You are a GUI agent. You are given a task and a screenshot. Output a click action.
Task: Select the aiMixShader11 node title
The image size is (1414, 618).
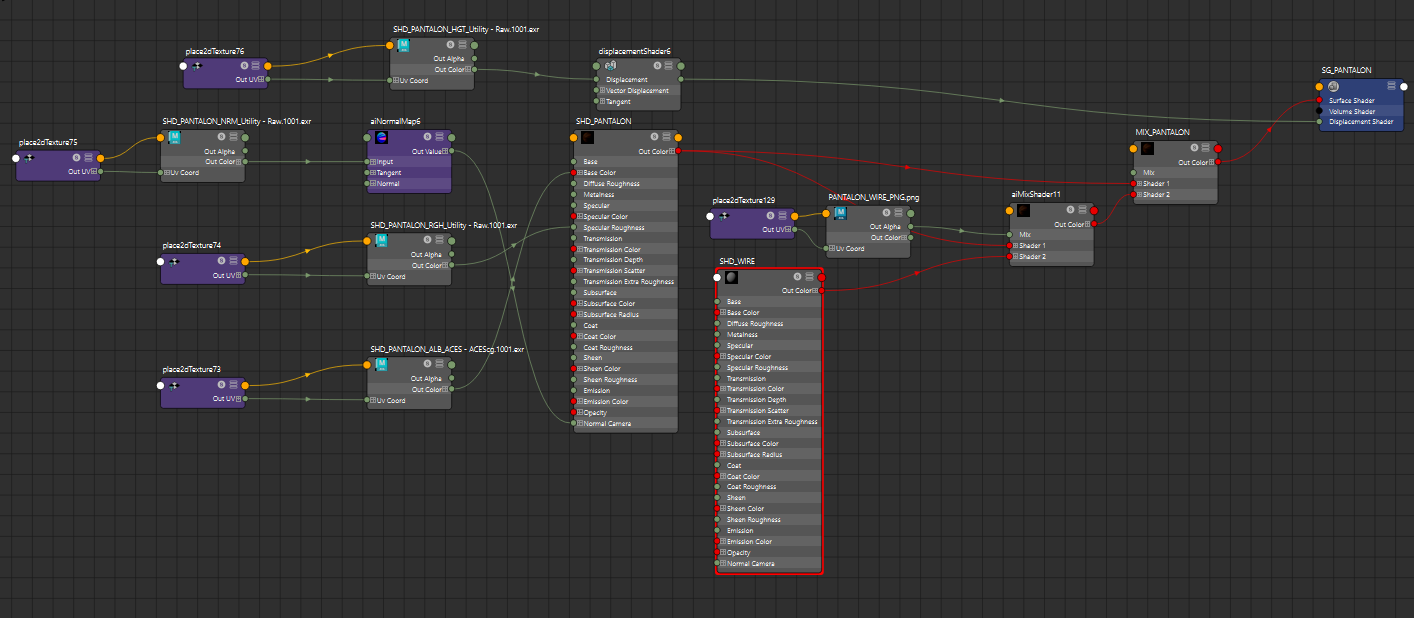(1036, 194)
